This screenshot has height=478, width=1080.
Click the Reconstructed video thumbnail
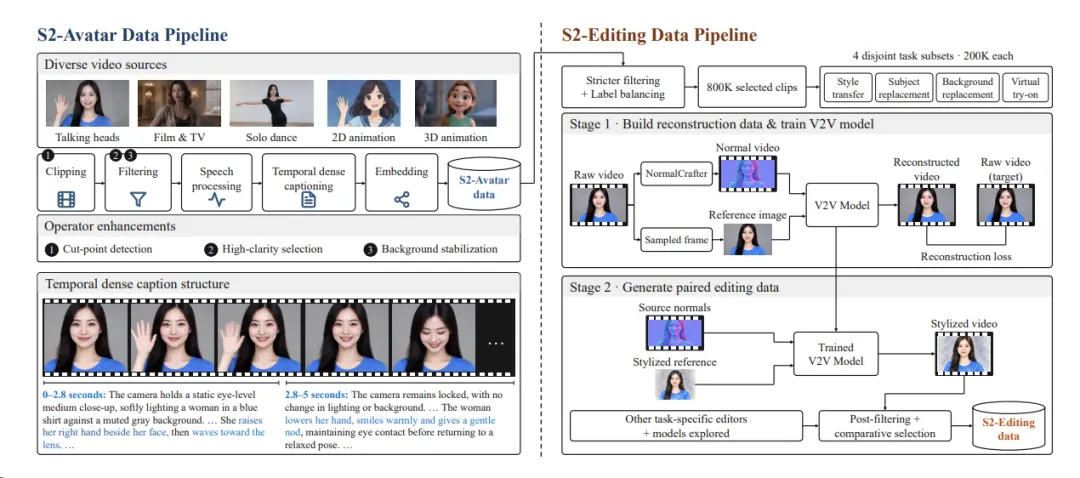926,205
